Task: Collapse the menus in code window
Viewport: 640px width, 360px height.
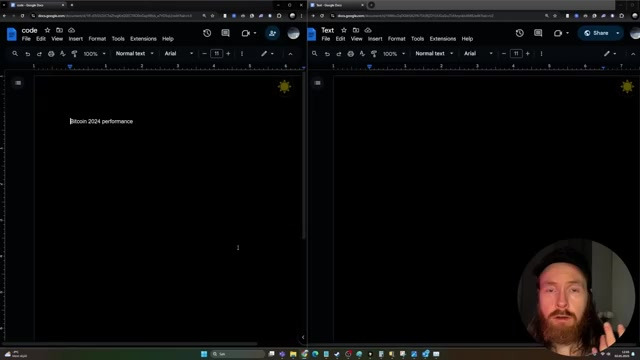Action: point(290,53)
